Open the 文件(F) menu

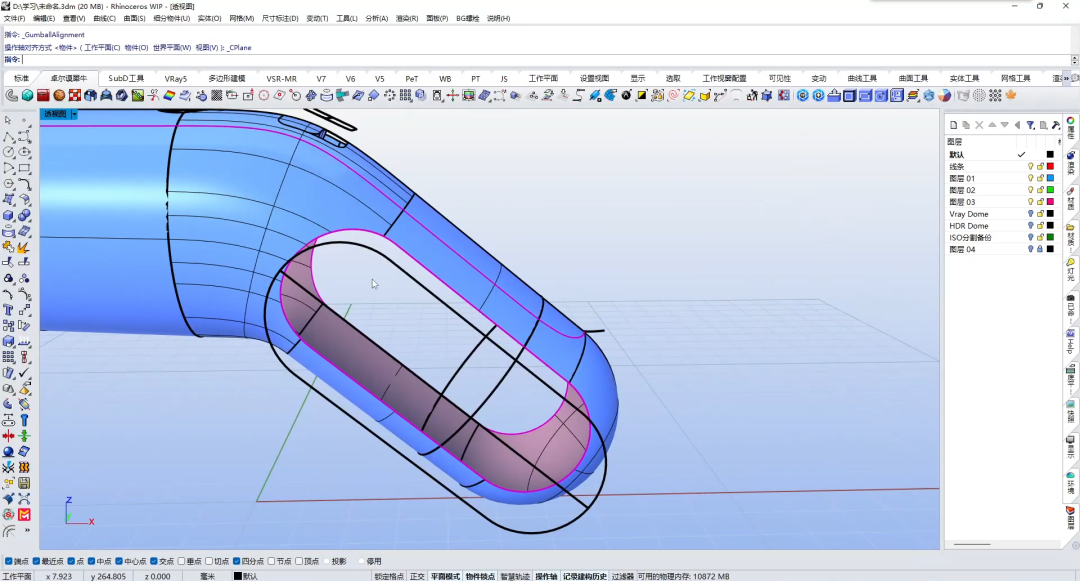(x=14, y=19)
